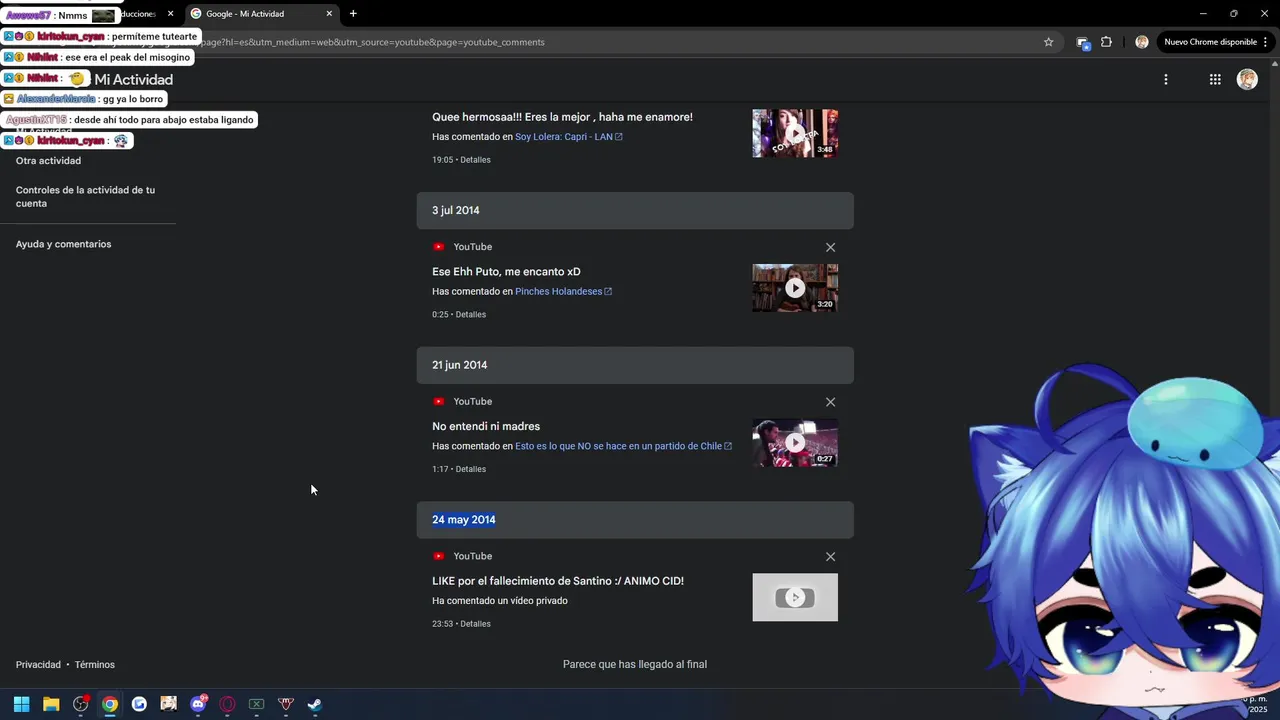Image resolution: width=1280 pixels, height=720 pixels.
Task: Open Steam from the taskbar
Action: (314, 704)
